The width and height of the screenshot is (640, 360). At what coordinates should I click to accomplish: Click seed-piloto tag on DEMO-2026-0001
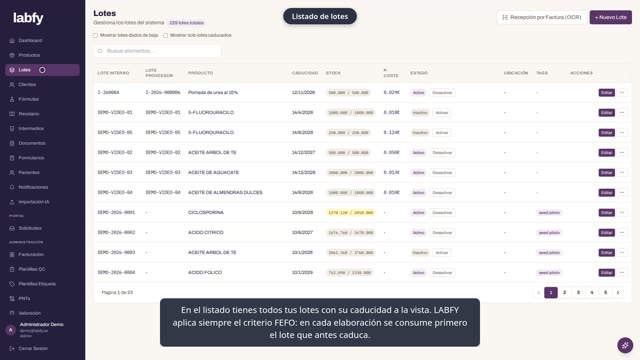pyautogui.click(x=549, y=213)
